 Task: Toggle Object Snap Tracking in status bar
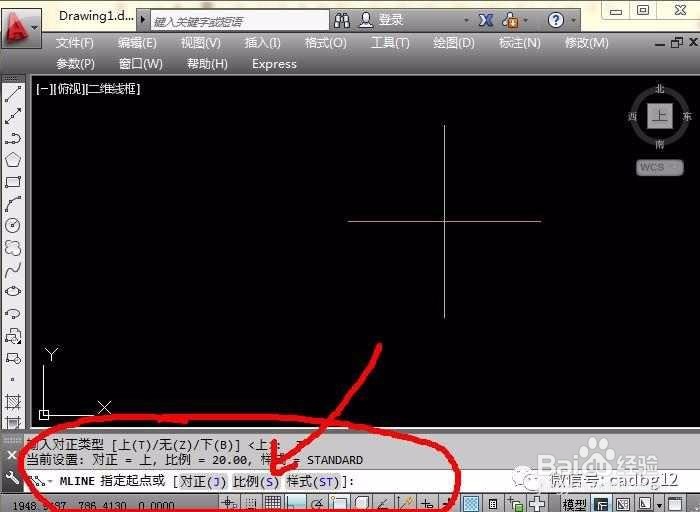(383, 504)
